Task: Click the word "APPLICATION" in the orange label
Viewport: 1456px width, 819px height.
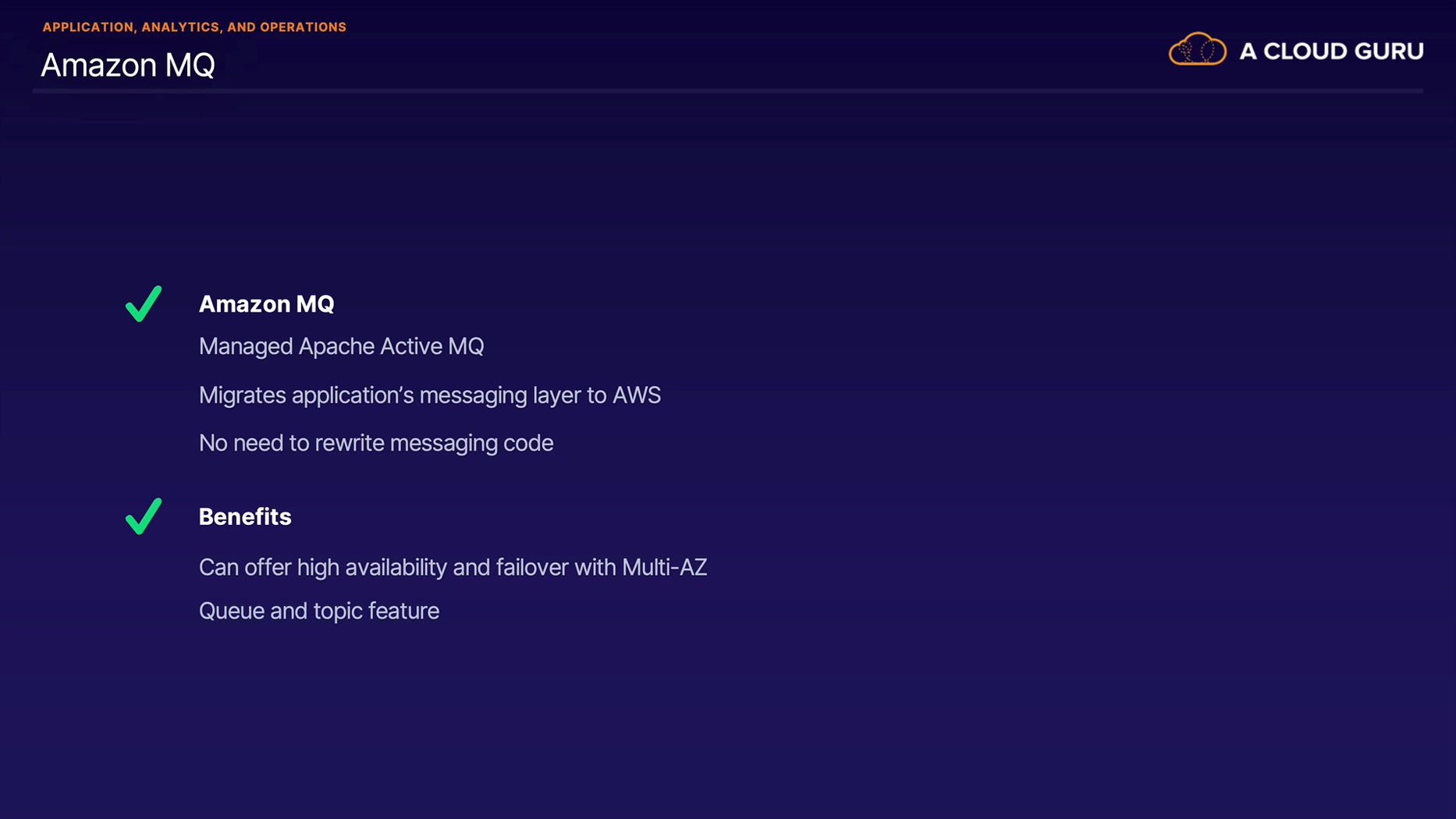Action: click(x=88, y=27)
